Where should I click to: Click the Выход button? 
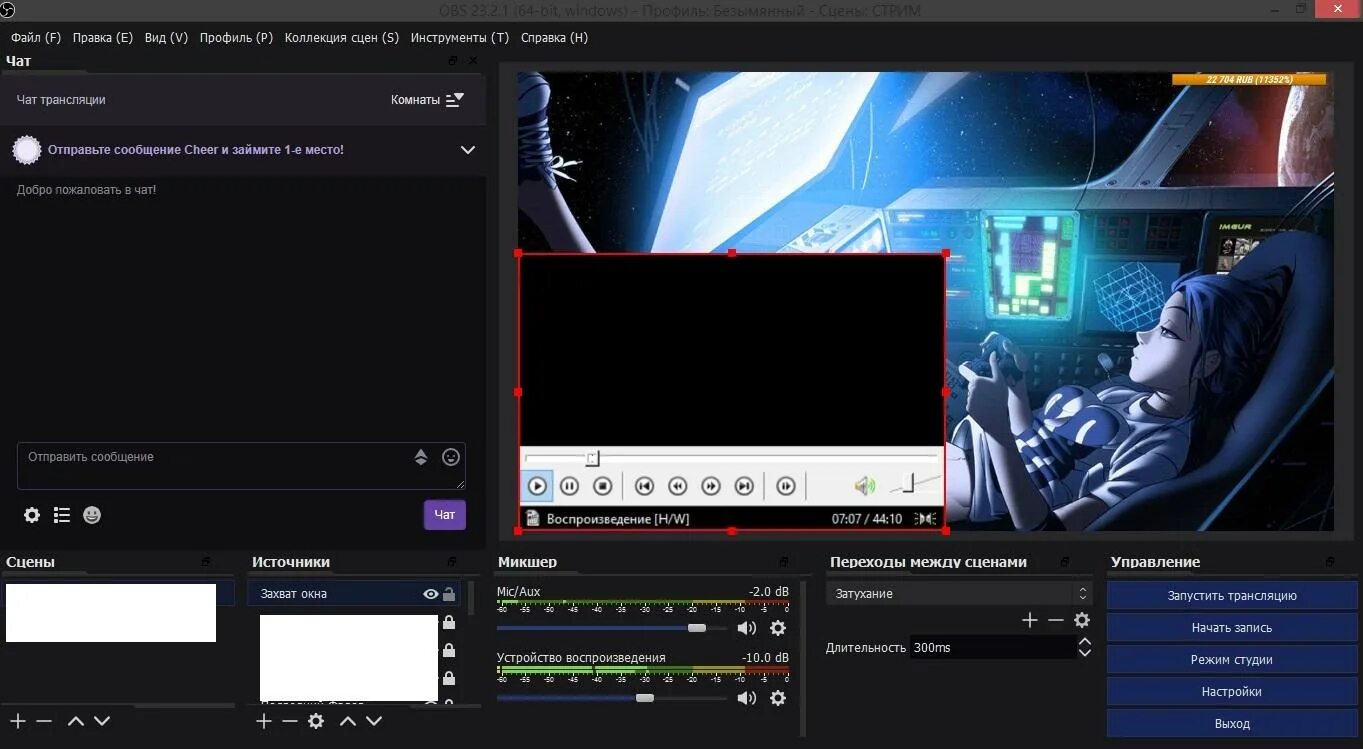pyautogui.click(x=1232, y=724)
